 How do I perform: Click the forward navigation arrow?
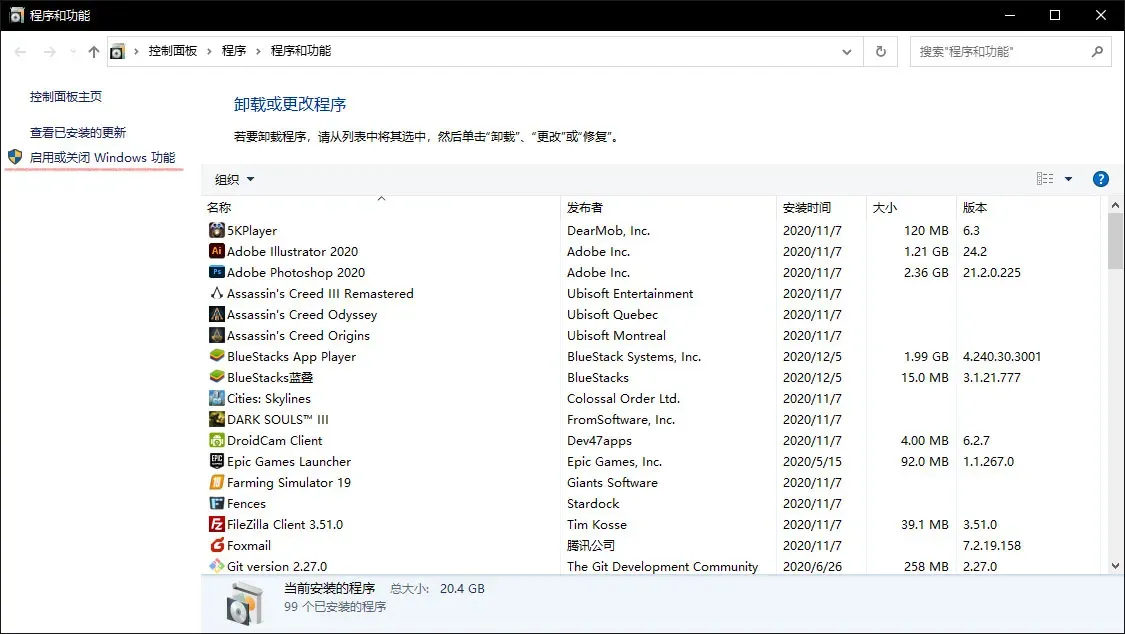pos(50,52)
